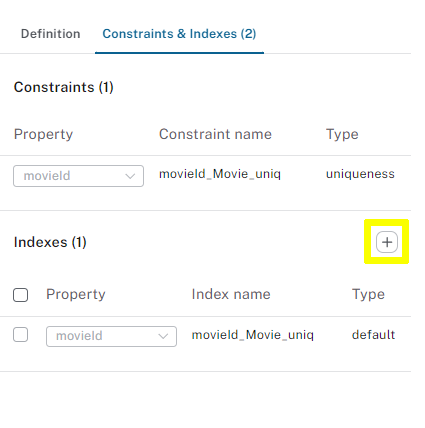Toggle select-all checkbox in Indexes header
This screenshot has width=425, height=428.
[20, 295]
